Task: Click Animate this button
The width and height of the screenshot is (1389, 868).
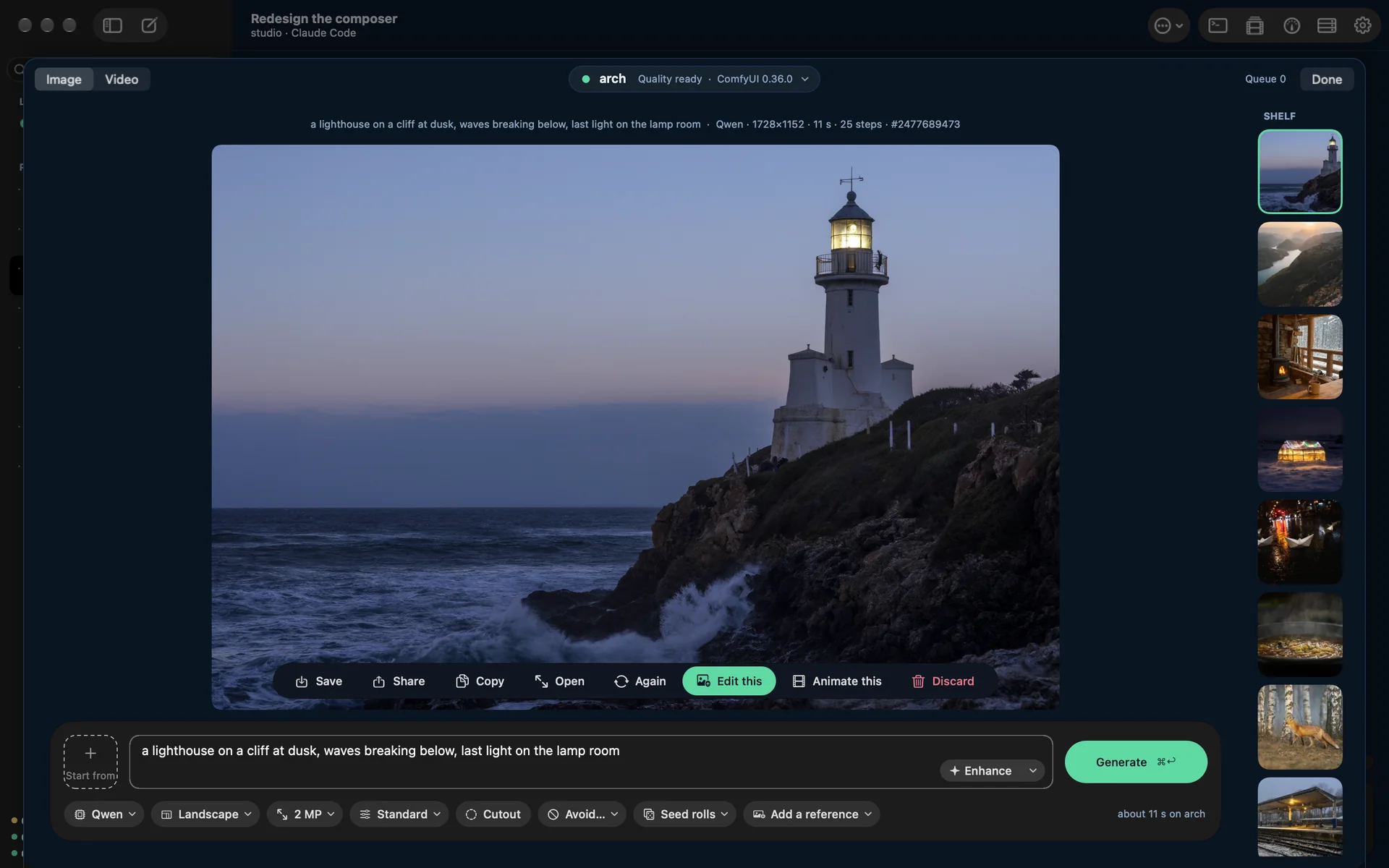Action: 837,681
